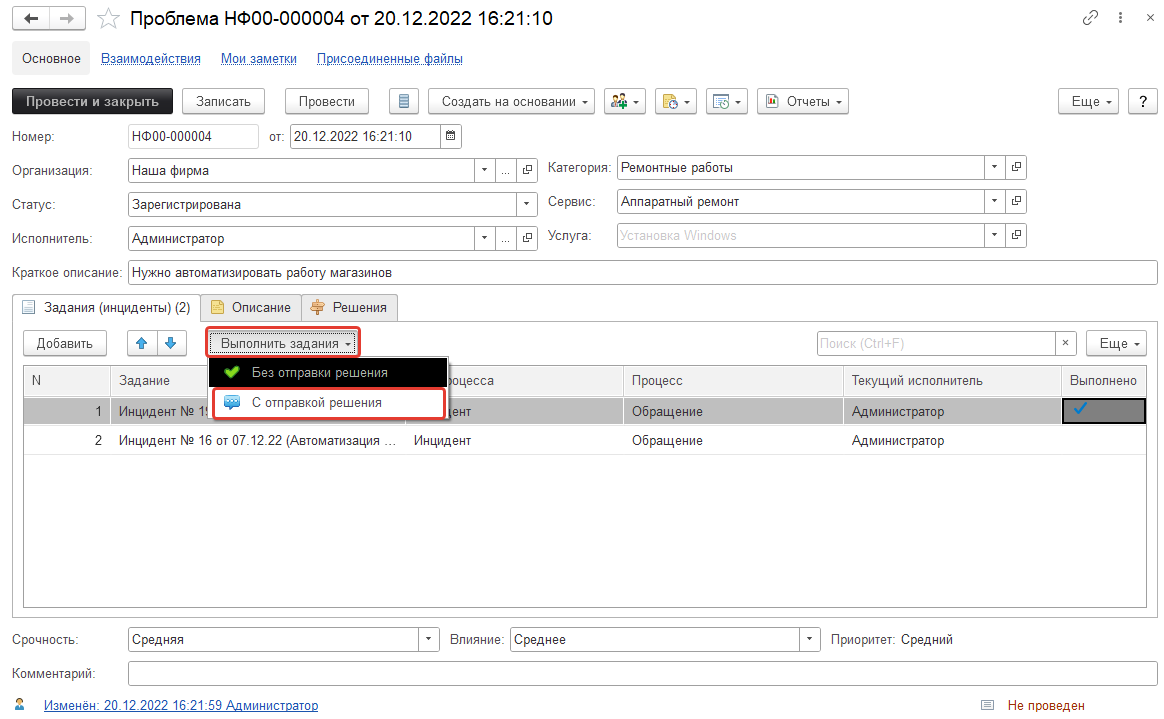Open the Срочность dropdown list

pos(429,639)
